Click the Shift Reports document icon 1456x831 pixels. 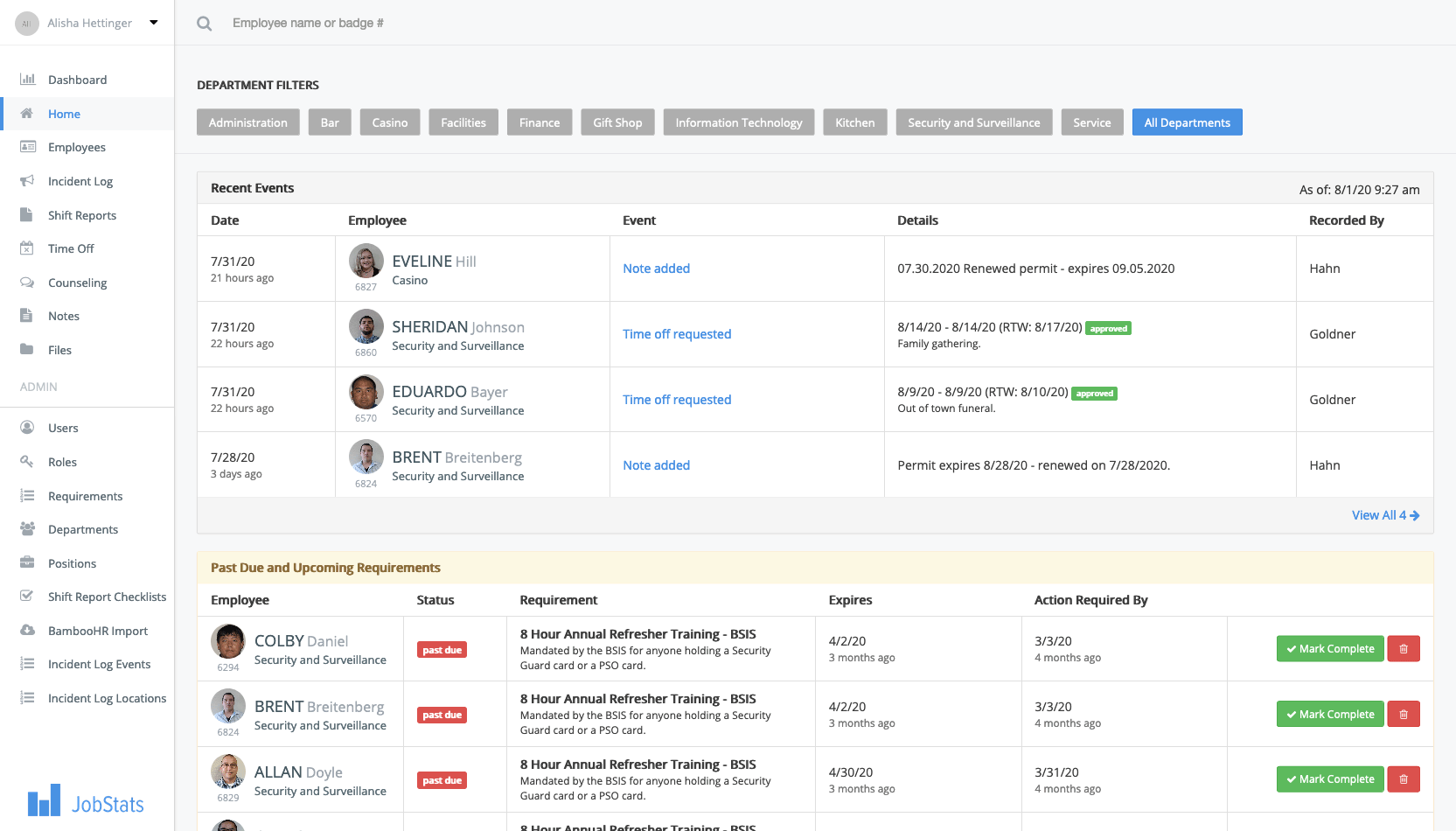coord(26,215)
